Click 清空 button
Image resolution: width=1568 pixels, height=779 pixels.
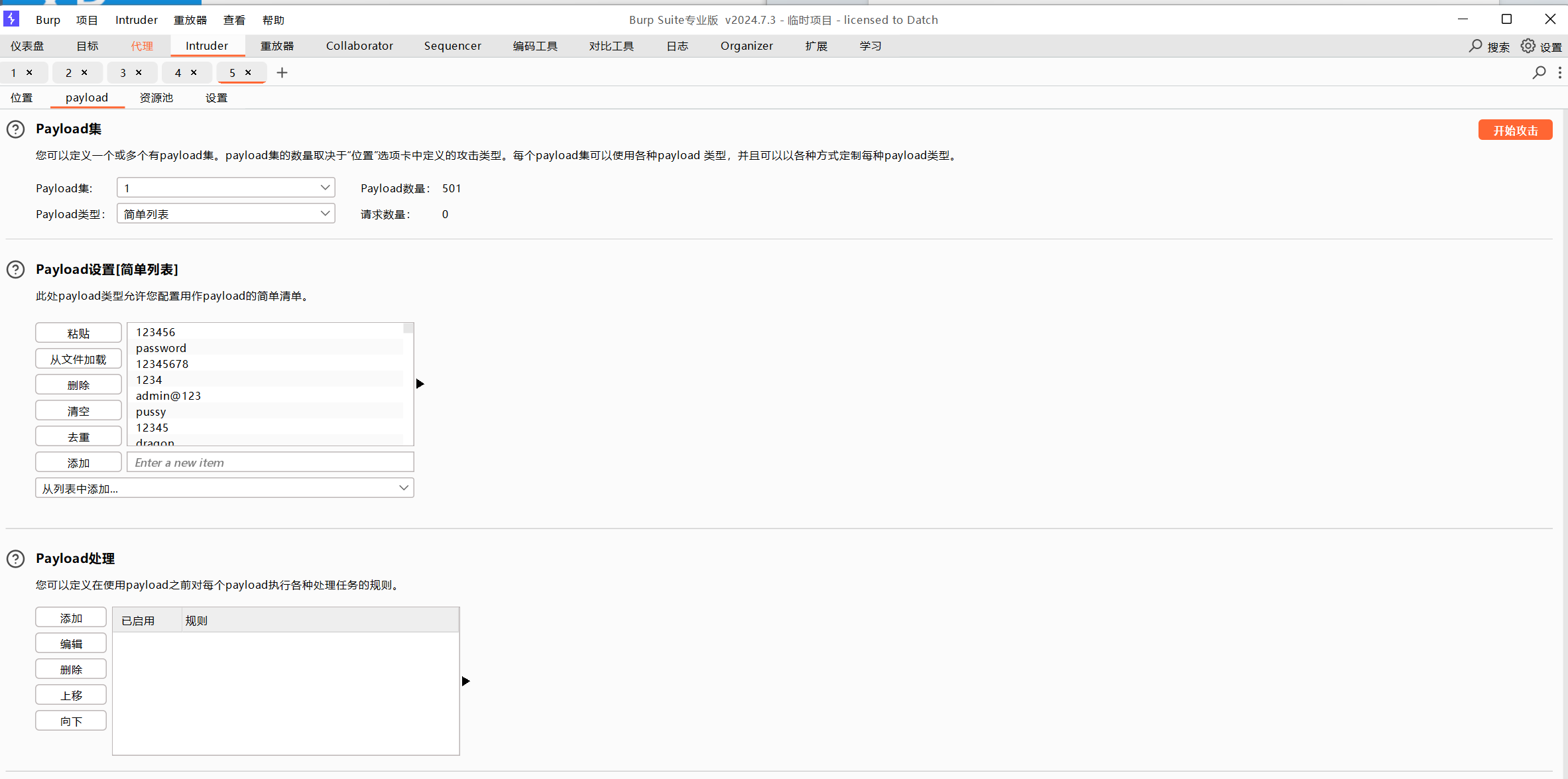(x=78, y=410)
